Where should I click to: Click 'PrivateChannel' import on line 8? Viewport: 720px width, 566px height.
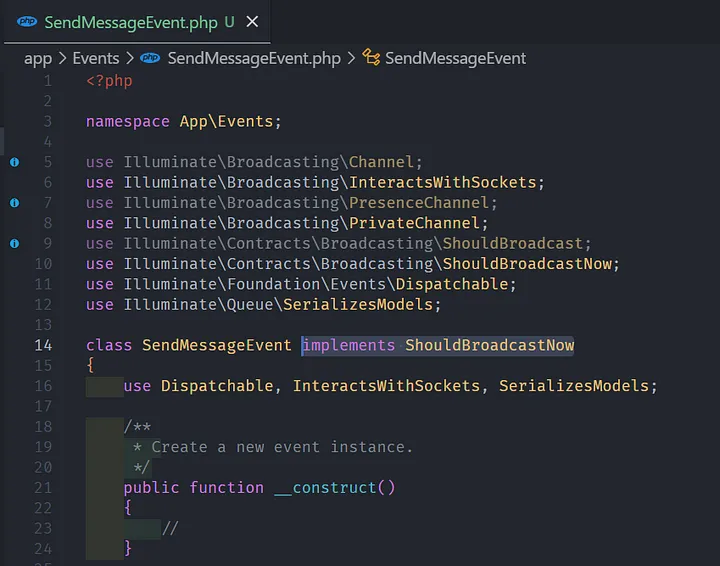click(414, 223)
